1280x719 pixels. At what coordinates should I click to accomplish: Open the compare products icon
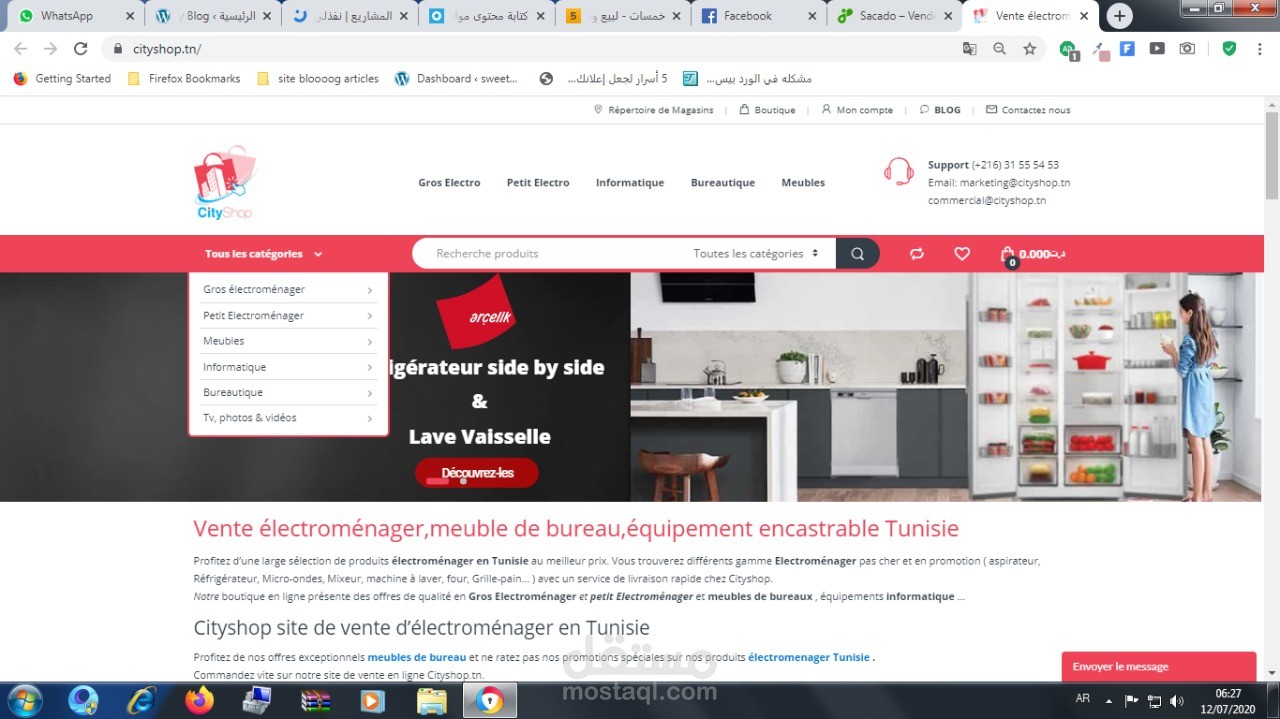tap(916, 254)
